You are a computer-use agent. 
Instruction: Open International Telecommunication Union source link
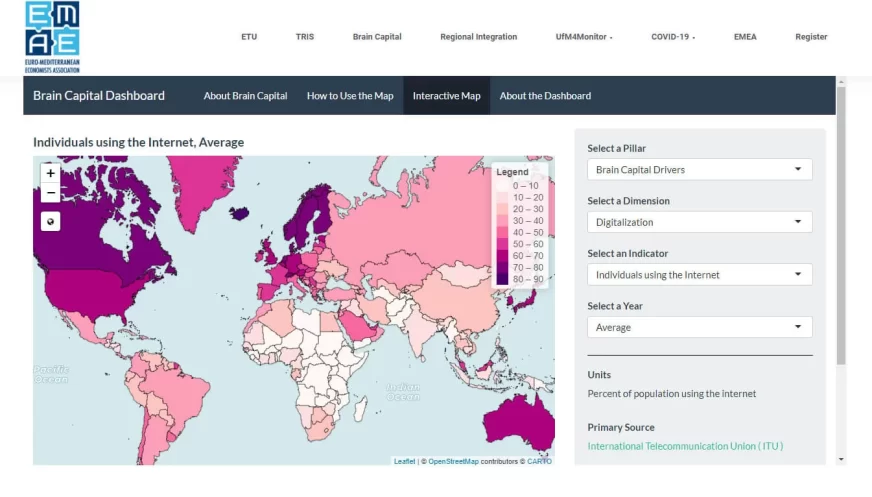(685, 446)
